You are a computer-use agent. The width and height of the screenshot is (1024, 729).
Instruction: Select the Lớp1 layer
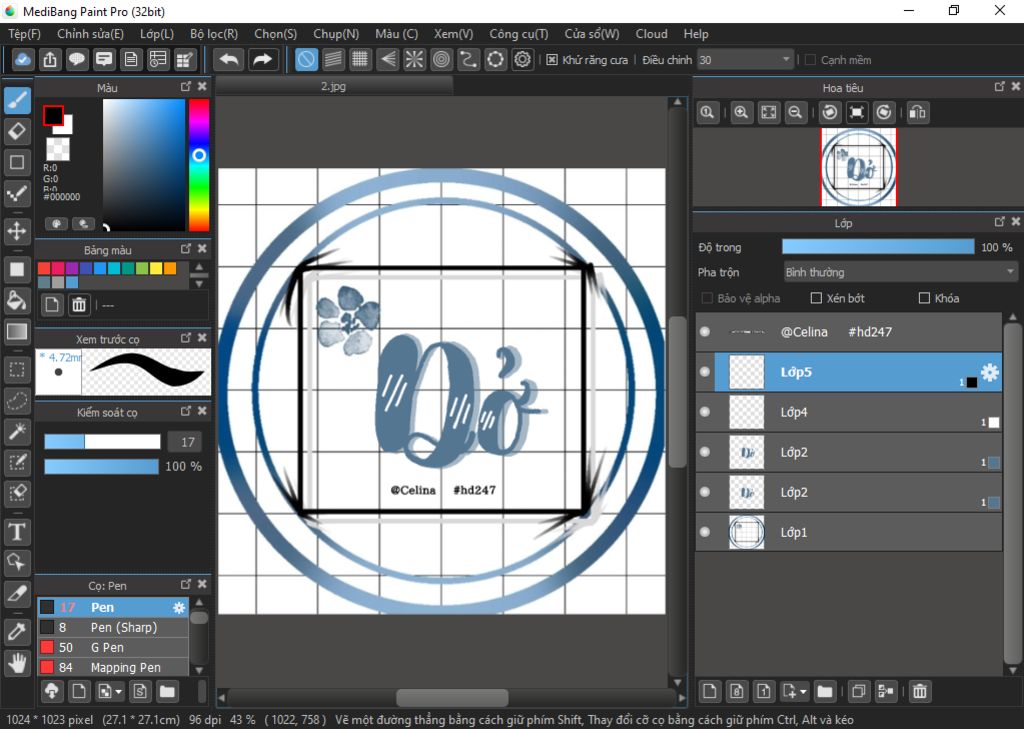coord(849,532)
